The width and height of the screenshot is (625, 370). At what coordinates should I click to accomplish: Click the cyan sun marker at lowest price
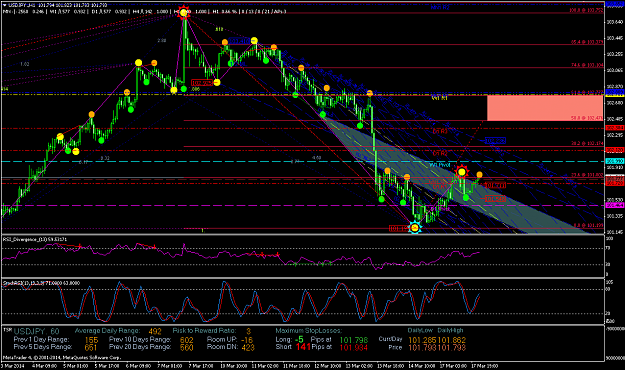[415, 228]
